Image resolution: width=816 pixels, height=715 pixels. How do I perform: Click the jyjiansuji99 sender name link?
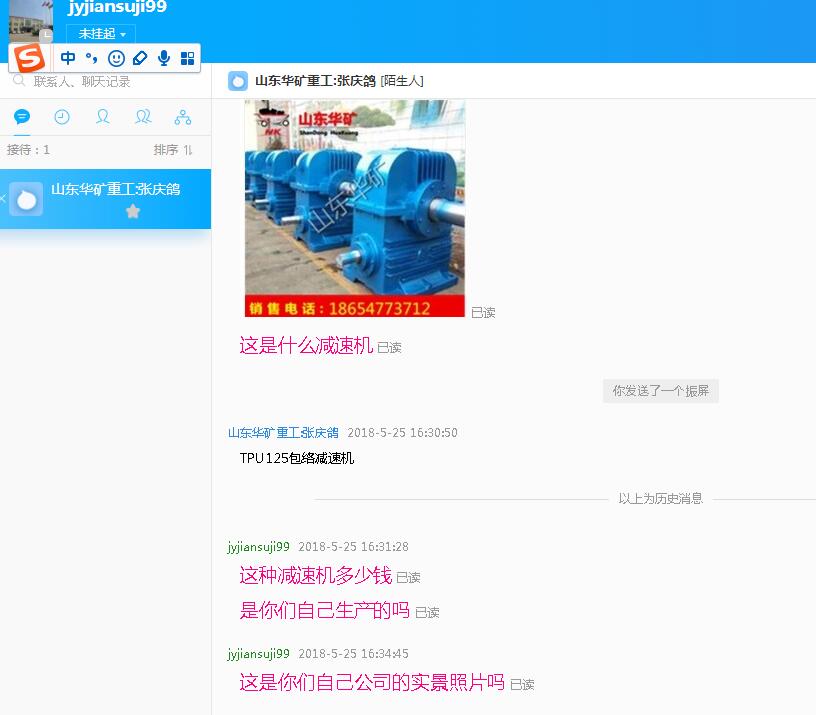(257, 546)
